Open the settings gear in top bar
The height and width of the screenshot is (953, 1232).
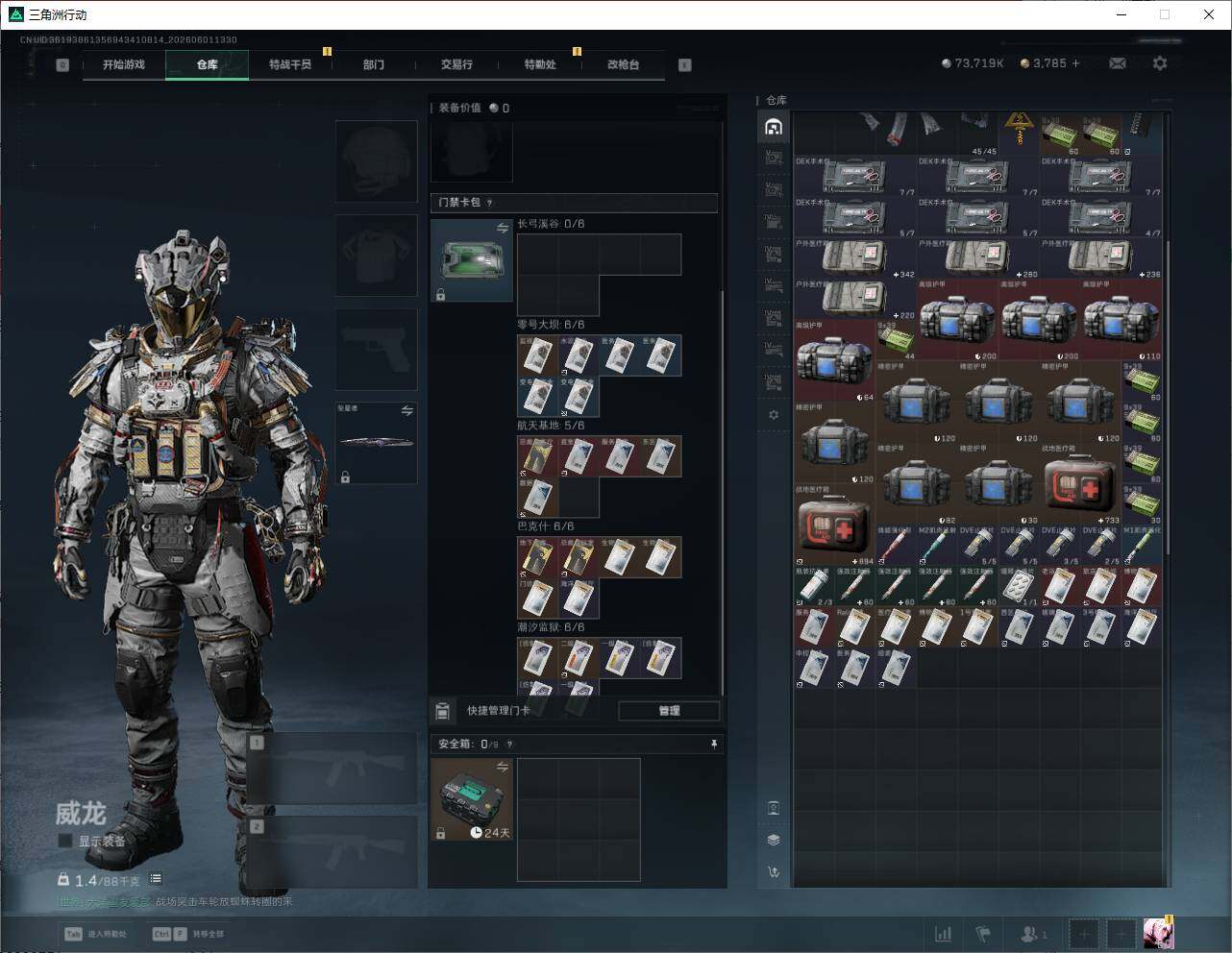pyautogui.click(x=1160, y=63)
